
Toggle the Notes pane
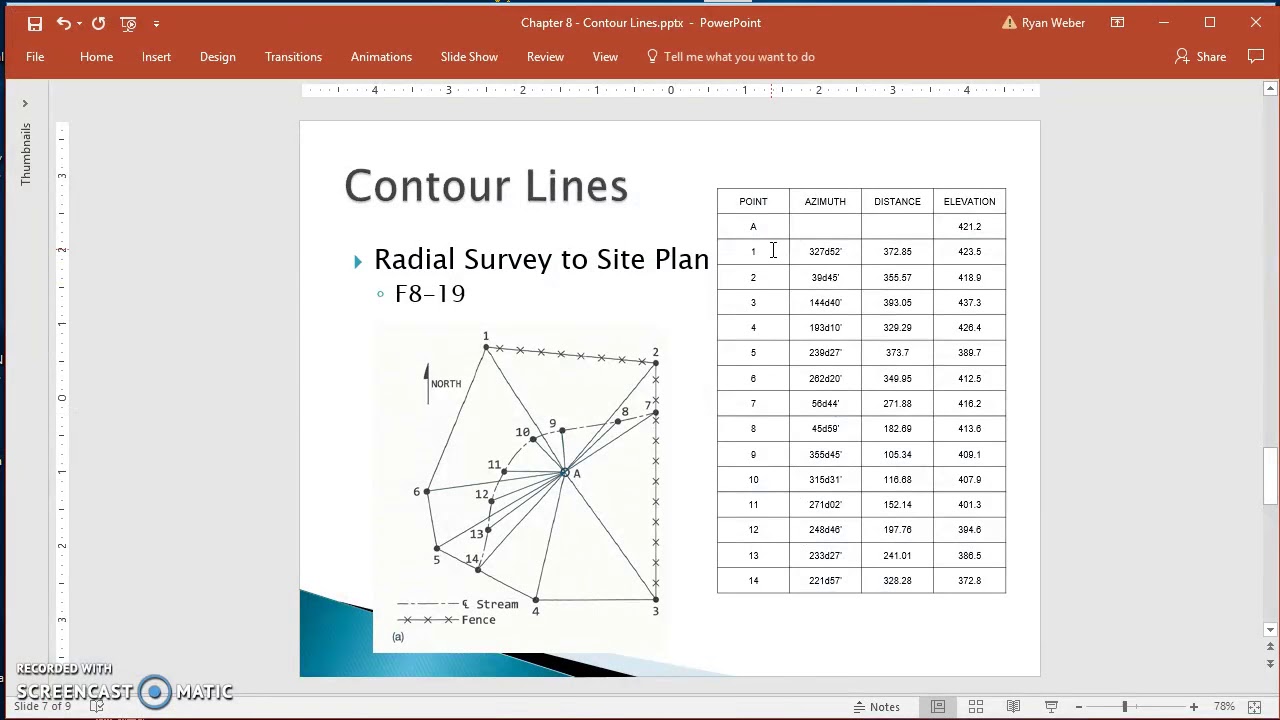(877, 707)
